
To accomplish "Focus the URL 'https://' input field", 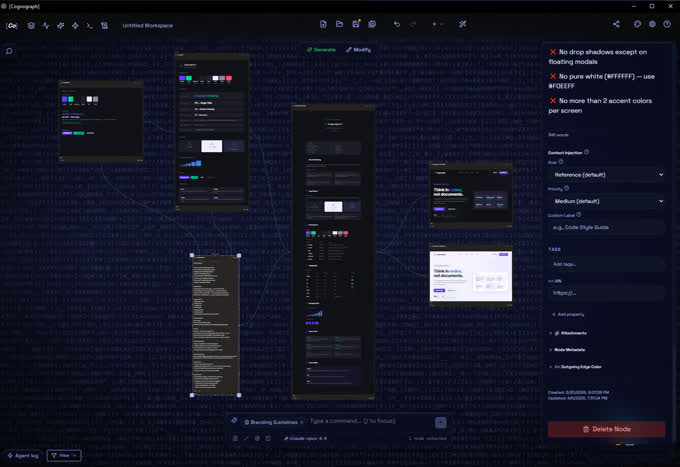I will click(x=606, y=293).
